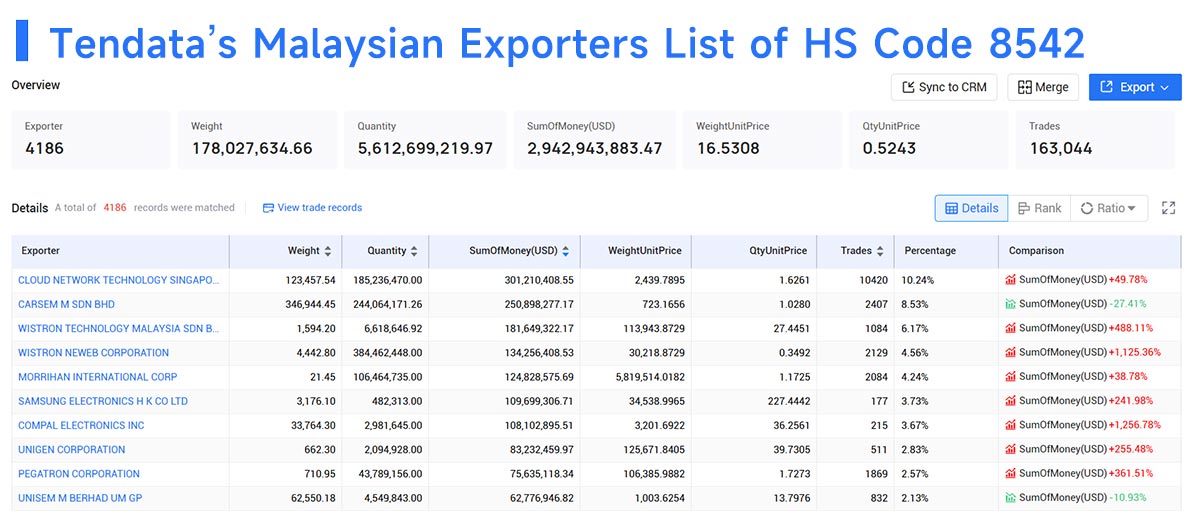
Task: Click the +1,256.78% comparison value
Action: 1135,425
